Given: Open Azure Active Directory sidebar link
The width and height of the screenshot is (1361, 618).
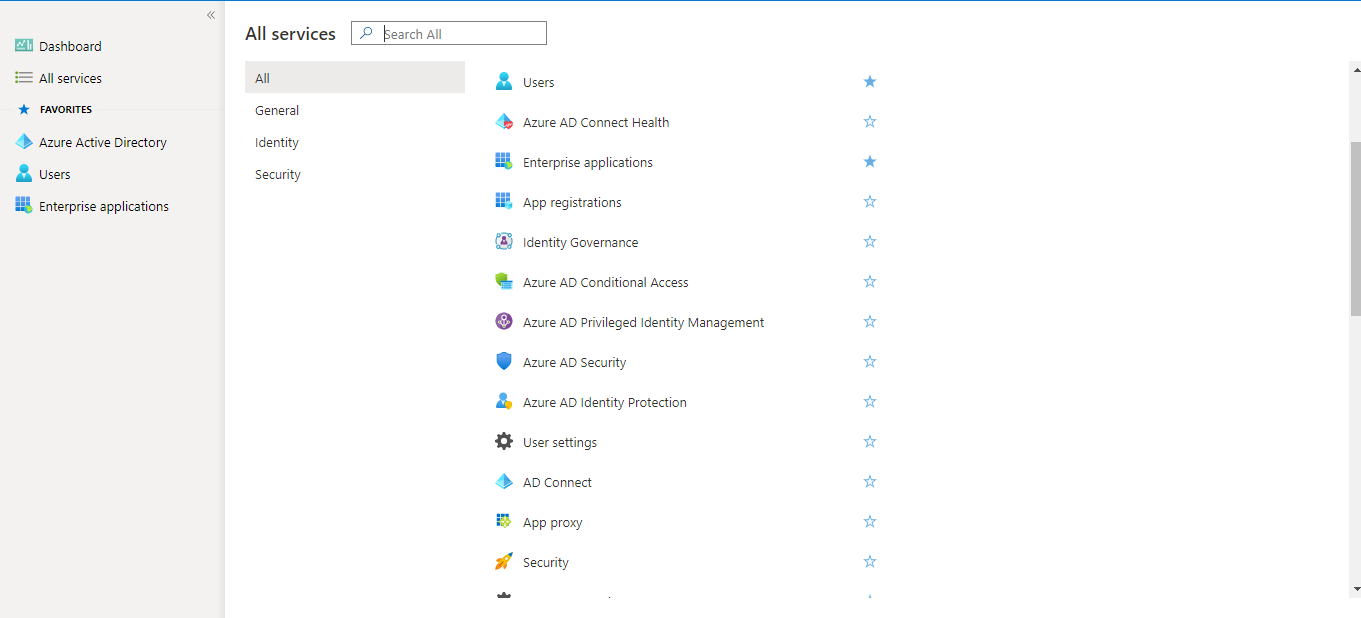Looking at the screenshot, I should click(x=103, y=142).
